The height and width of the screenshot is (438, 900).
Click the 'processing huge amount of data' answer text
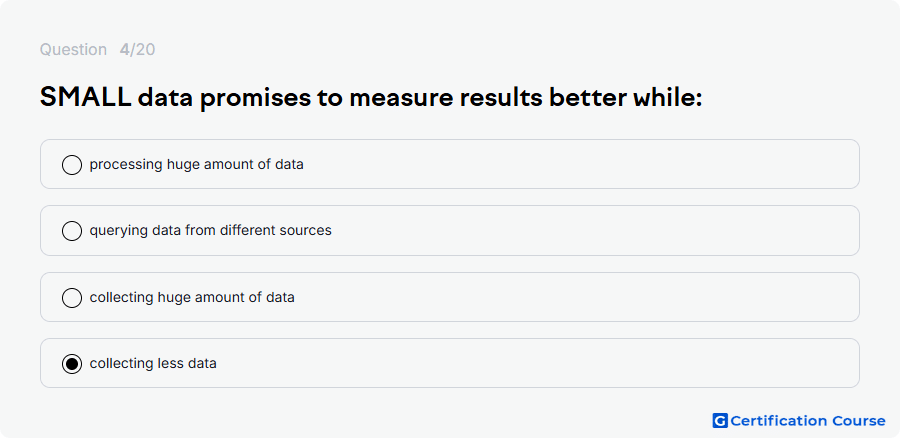coord(196,165)
